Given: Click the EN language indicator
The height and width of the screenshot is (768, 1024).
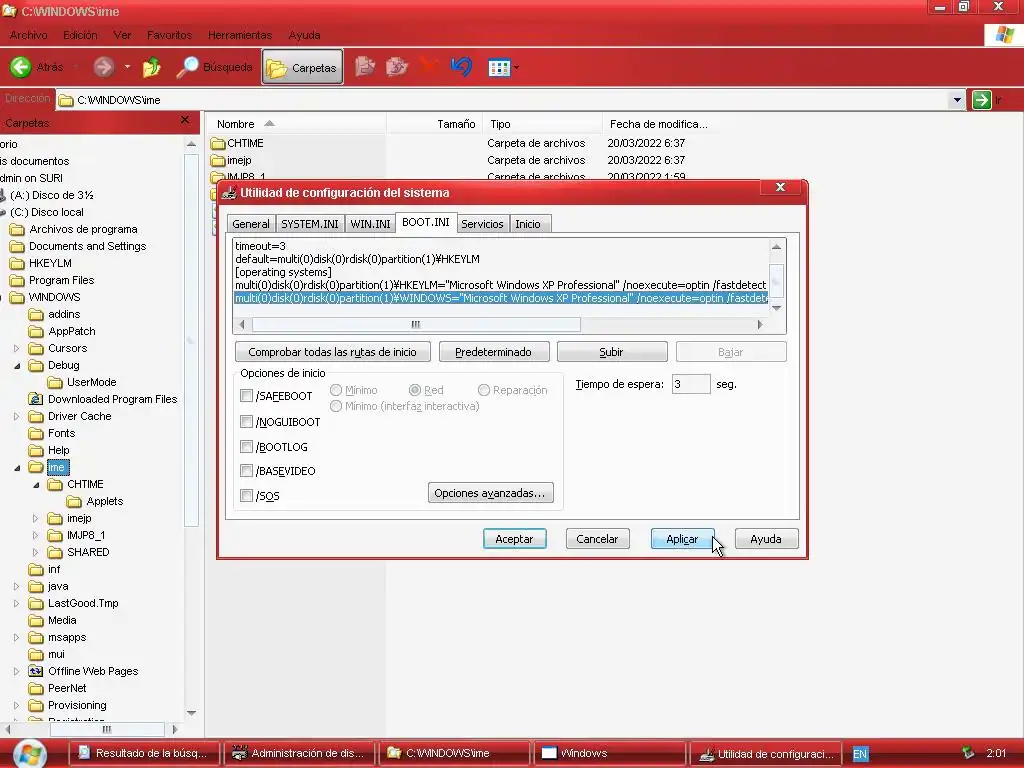Looking at the screenshot, I should click(860, 754).
